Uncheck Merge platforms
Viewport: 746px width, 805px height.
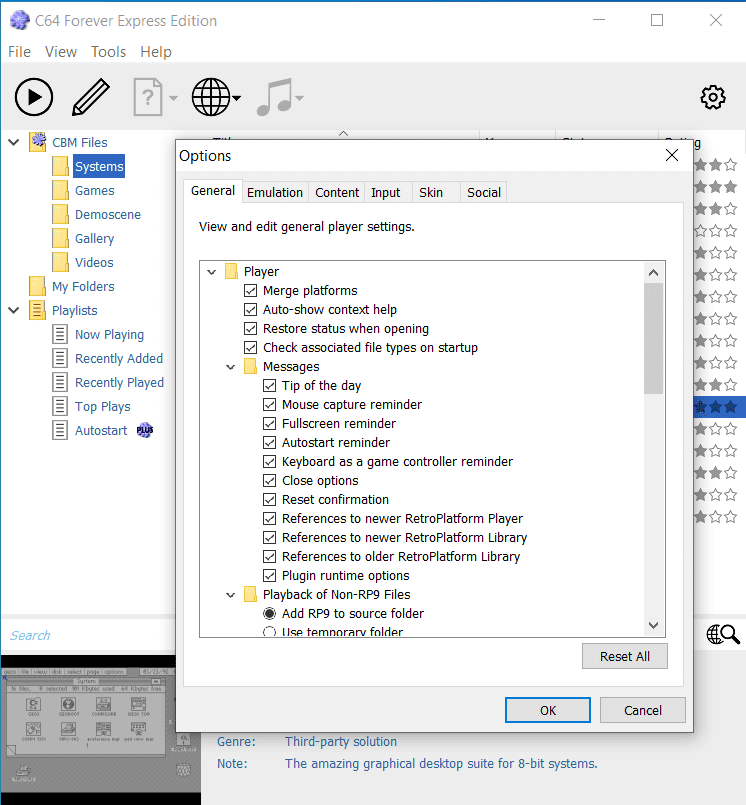tap(251, 291)
